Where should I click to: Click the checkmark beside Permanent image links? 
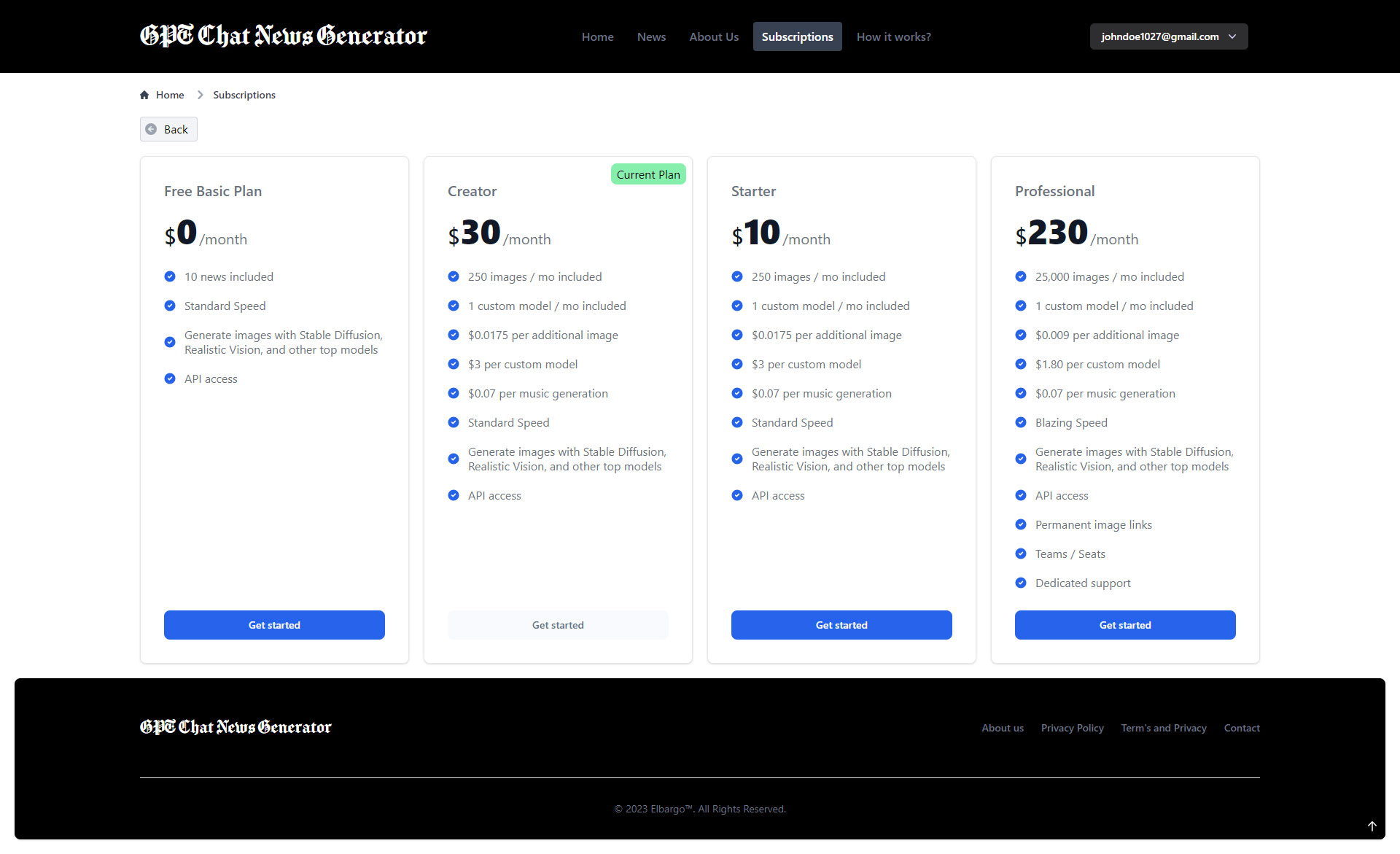pos(1021,524)
